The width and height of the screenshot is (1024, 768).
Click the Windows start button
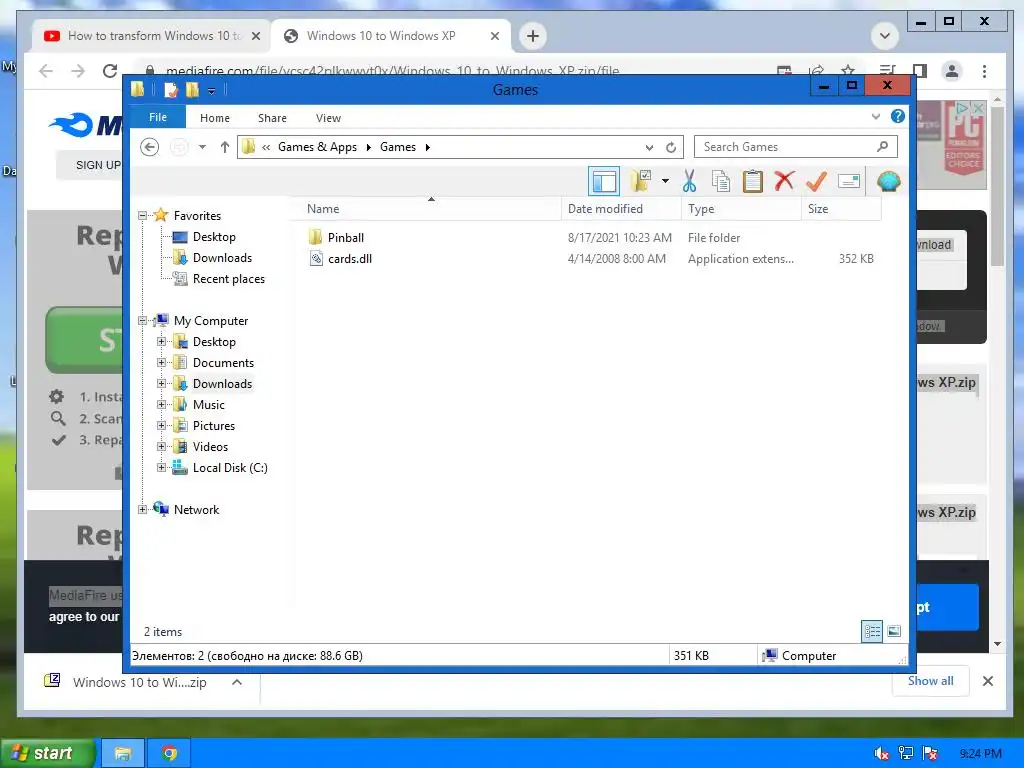[x=46, y=753]
